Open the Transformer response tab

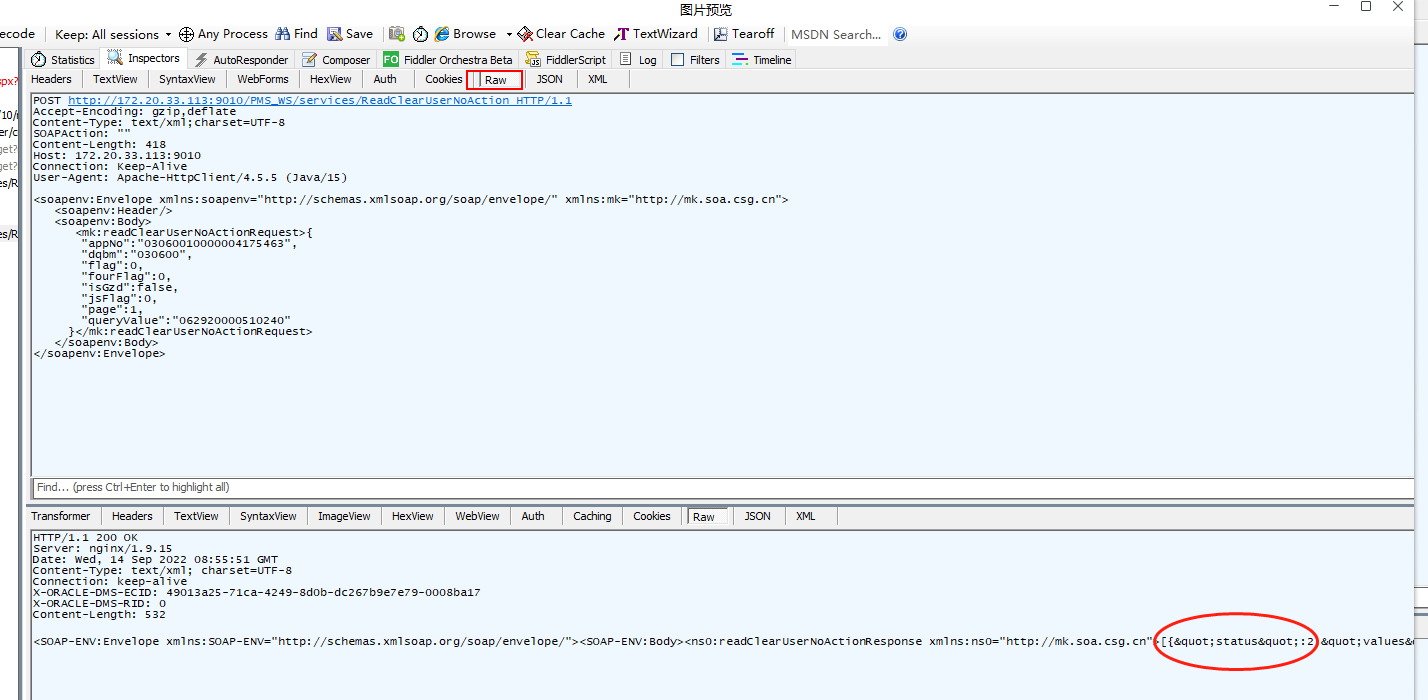[x=60, y=516]
